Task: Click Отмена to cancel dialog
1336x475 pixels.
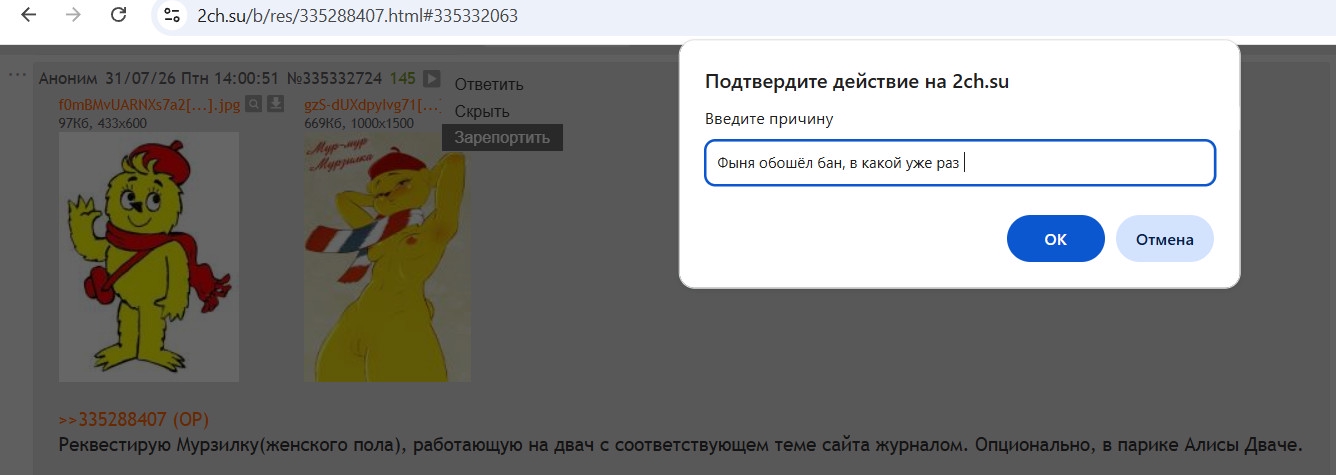Action: (x=1165, y=239)
